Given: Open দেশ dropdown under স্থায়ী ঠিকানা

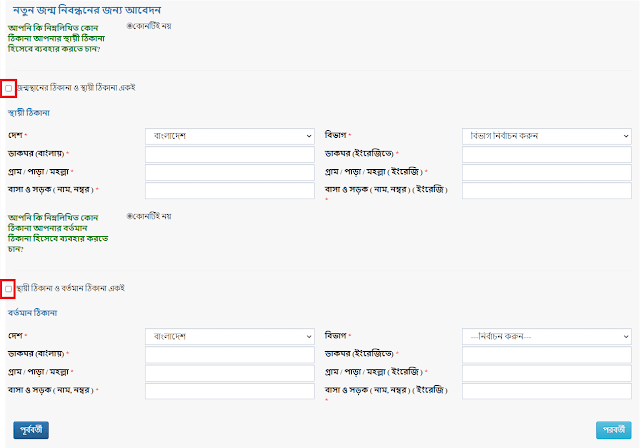Looking at the screenshot, I should coord(230,136).
